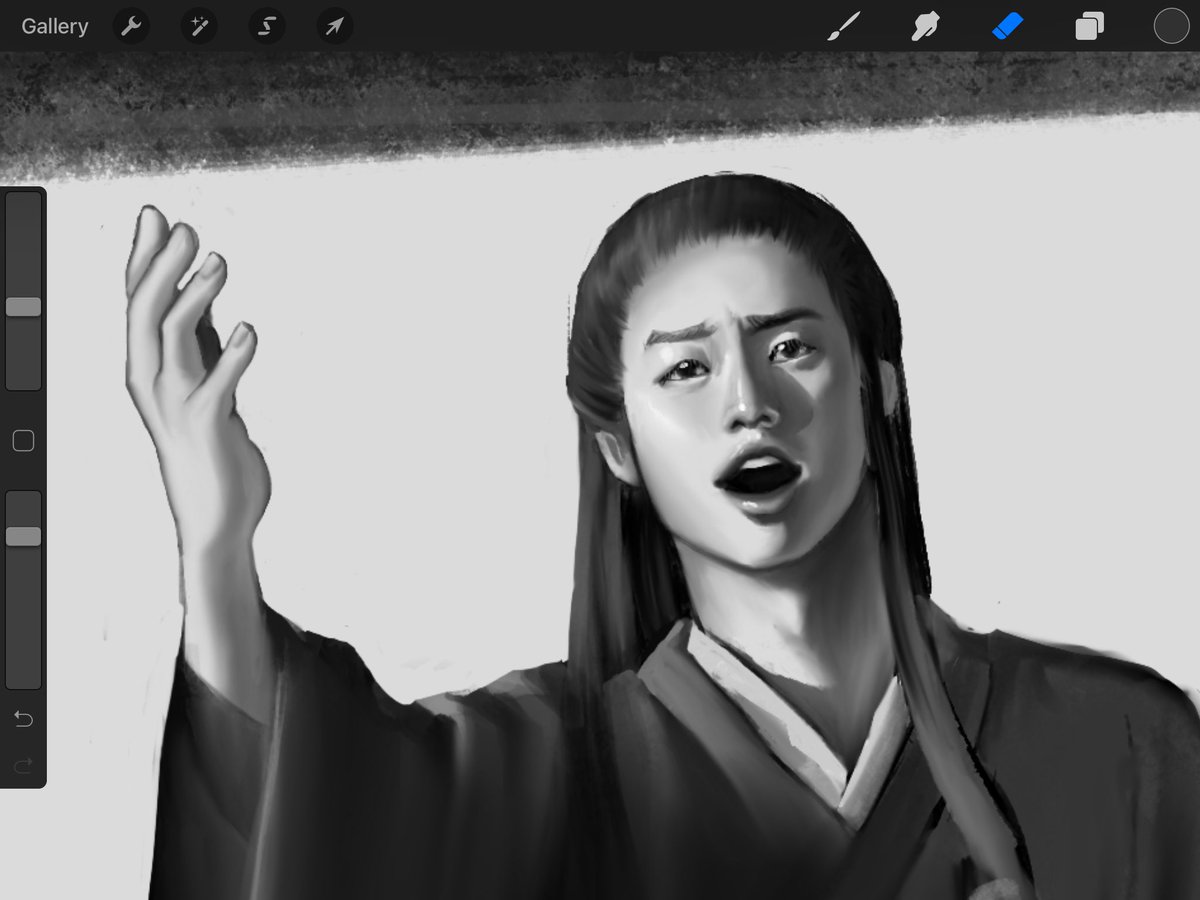Tap the square modify button in sidebar
Viewport: 1200px width, 900px height.
[23, 441]
